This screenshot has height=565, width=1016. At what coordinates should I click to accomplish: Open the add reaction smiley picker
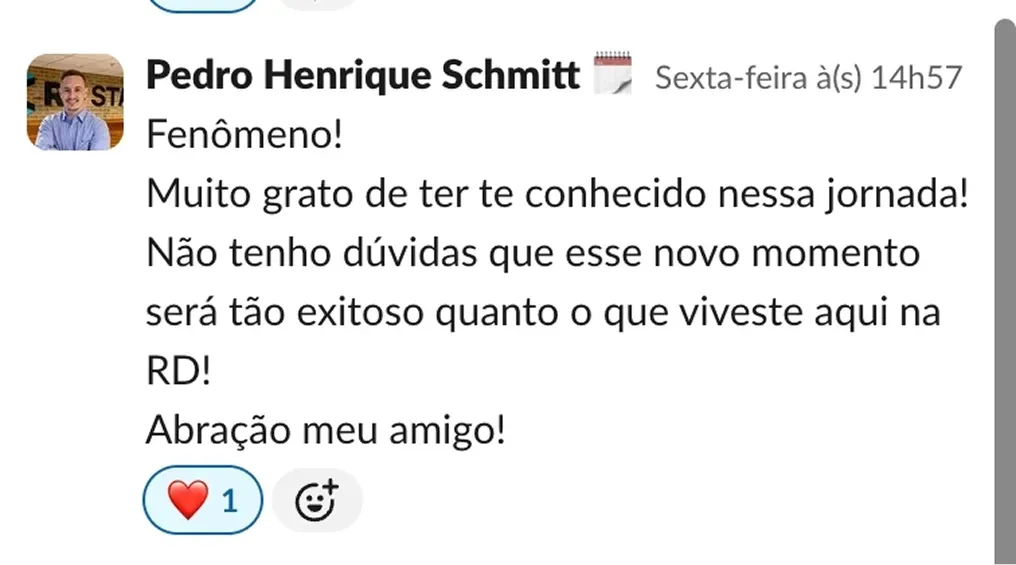(x=317, y=500)
